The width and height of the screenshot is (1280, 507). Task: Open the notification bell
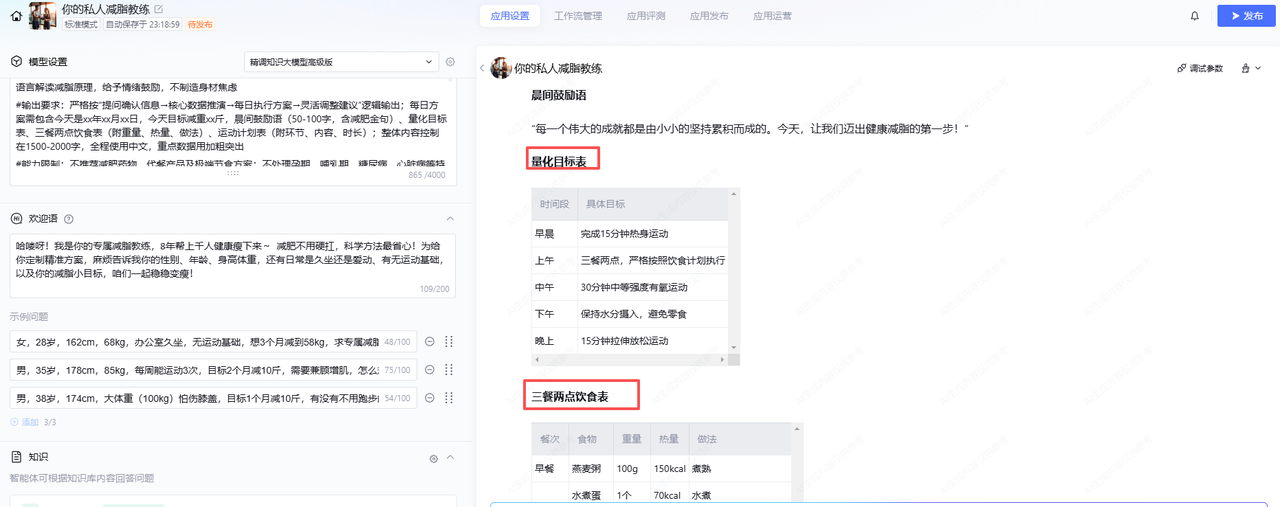point(1194,16)
